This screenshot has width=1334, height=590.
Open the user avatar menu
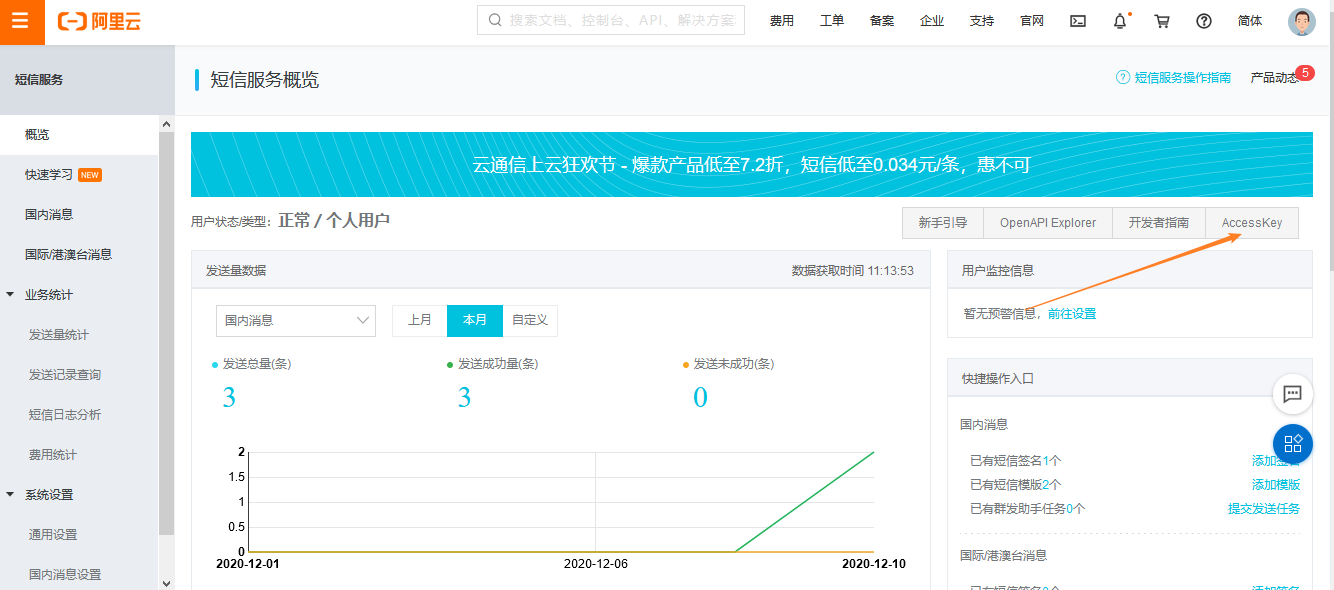(x=1301, y=21)
